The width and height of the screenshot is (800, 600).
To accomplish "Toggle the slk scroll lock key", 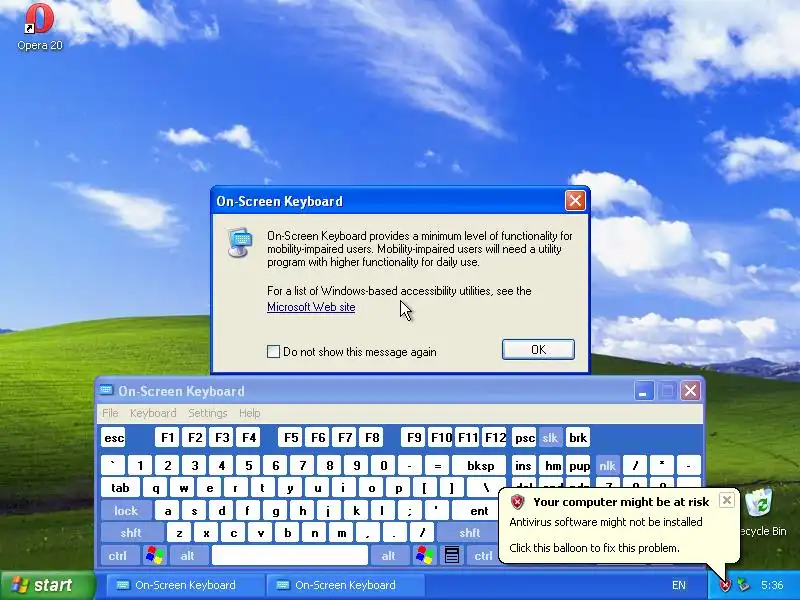I will (x=550, y=438).
